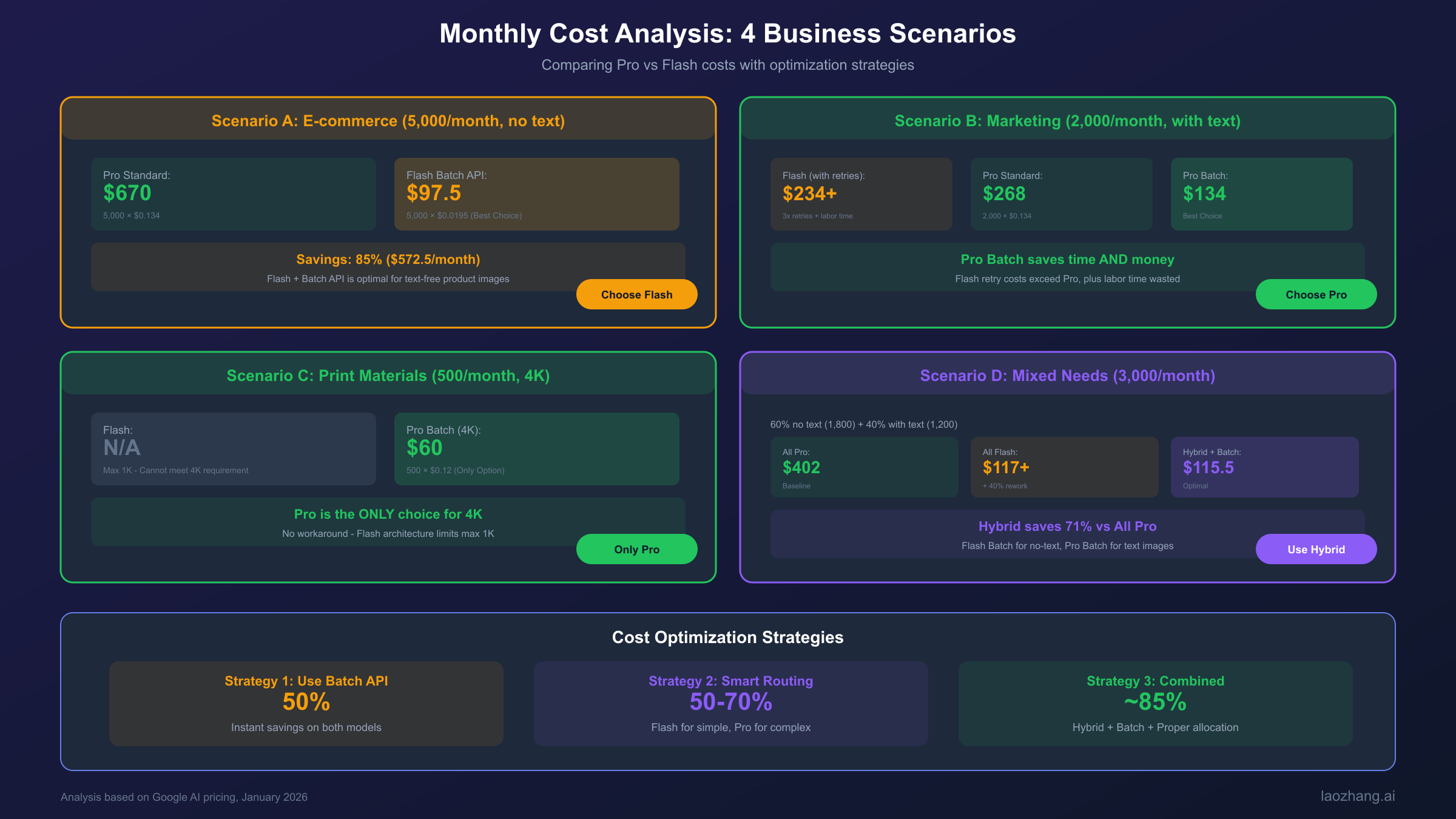Click the Choose Flash button
Viewport: 1456px width, 819px height.
pos(636,294)
